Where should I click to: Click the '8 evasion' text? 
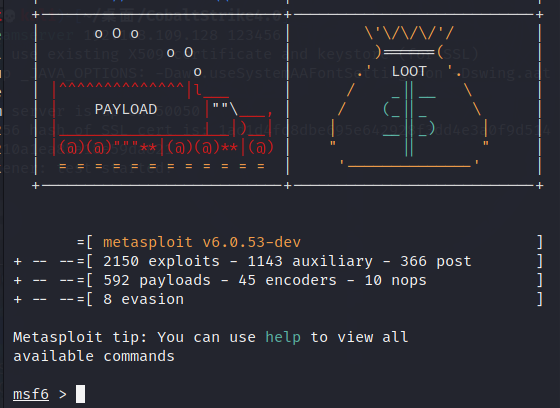tap(144, 299)
